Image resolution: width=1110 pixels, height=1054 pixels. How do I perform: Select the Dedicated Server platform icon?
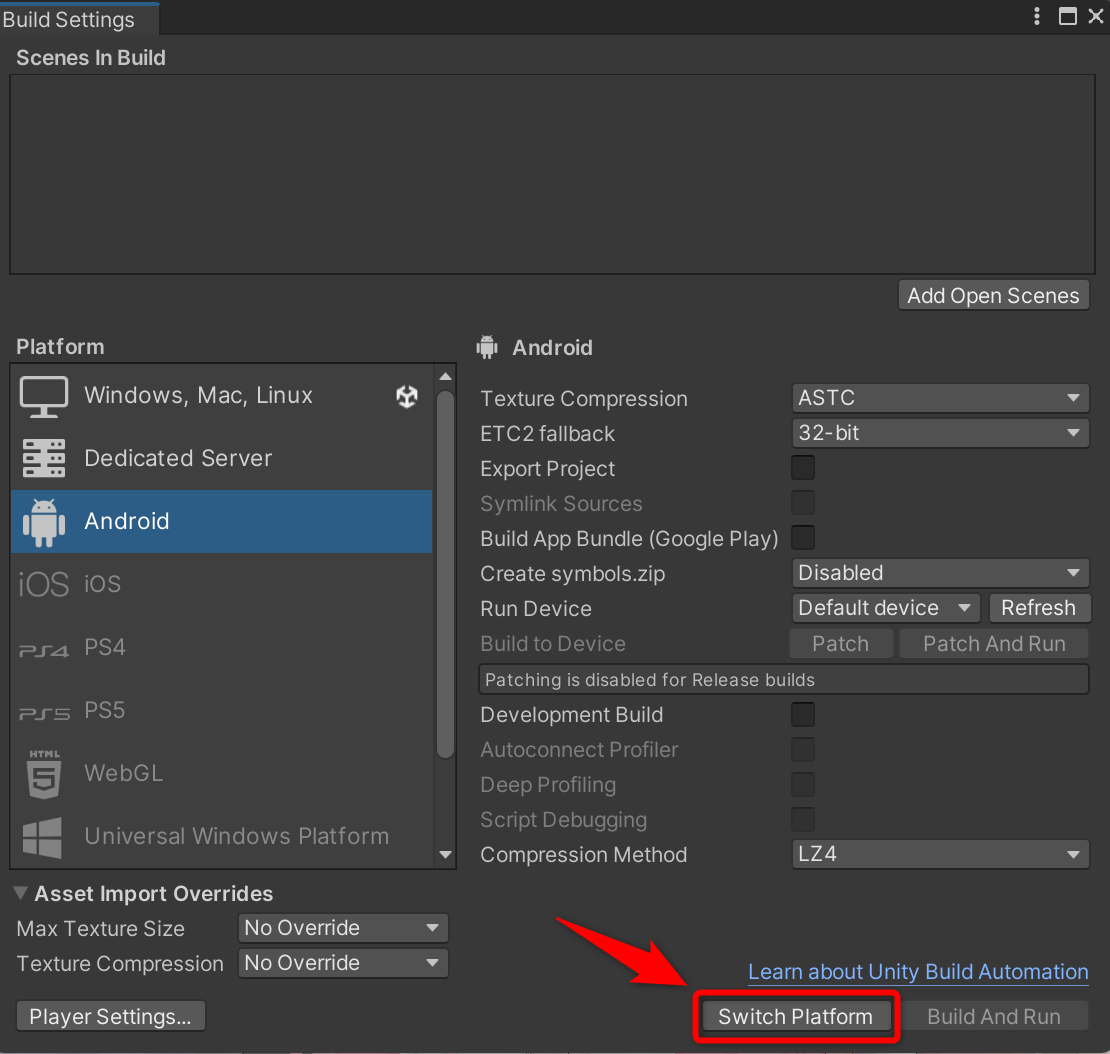point(44,458)
